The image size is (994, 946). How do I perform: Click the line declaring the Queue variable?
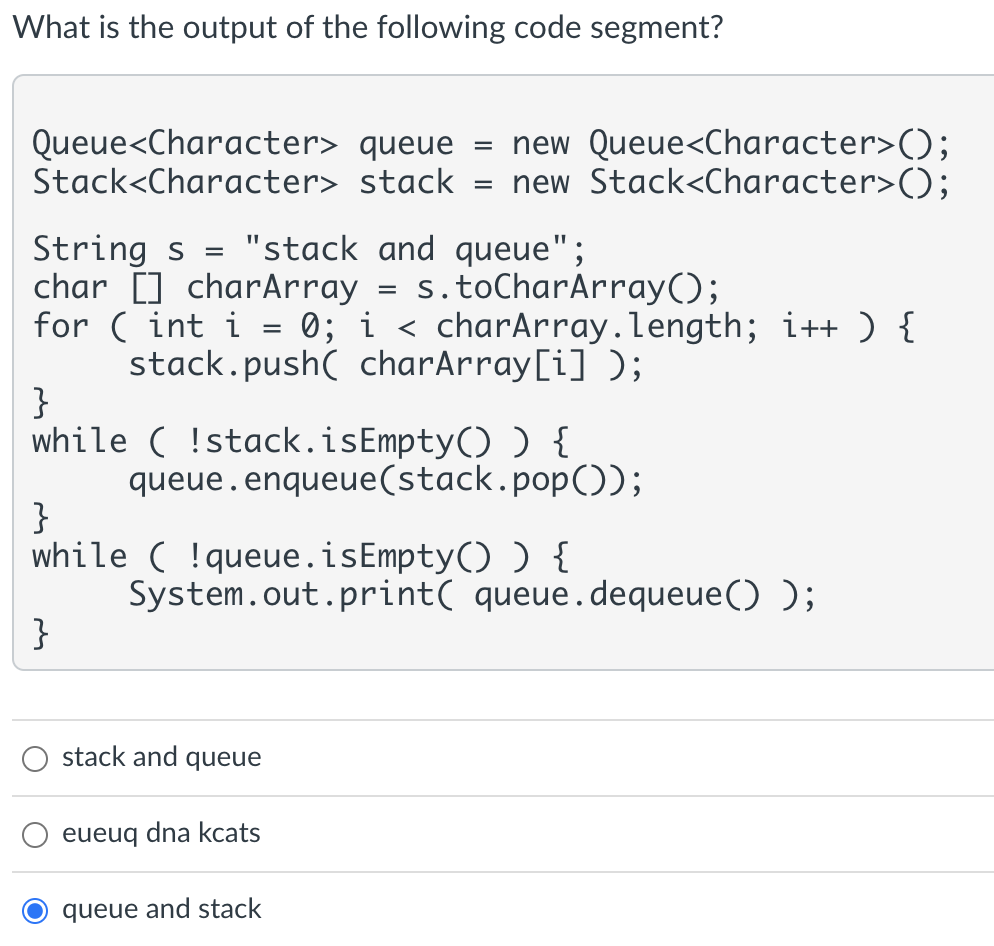490,143
